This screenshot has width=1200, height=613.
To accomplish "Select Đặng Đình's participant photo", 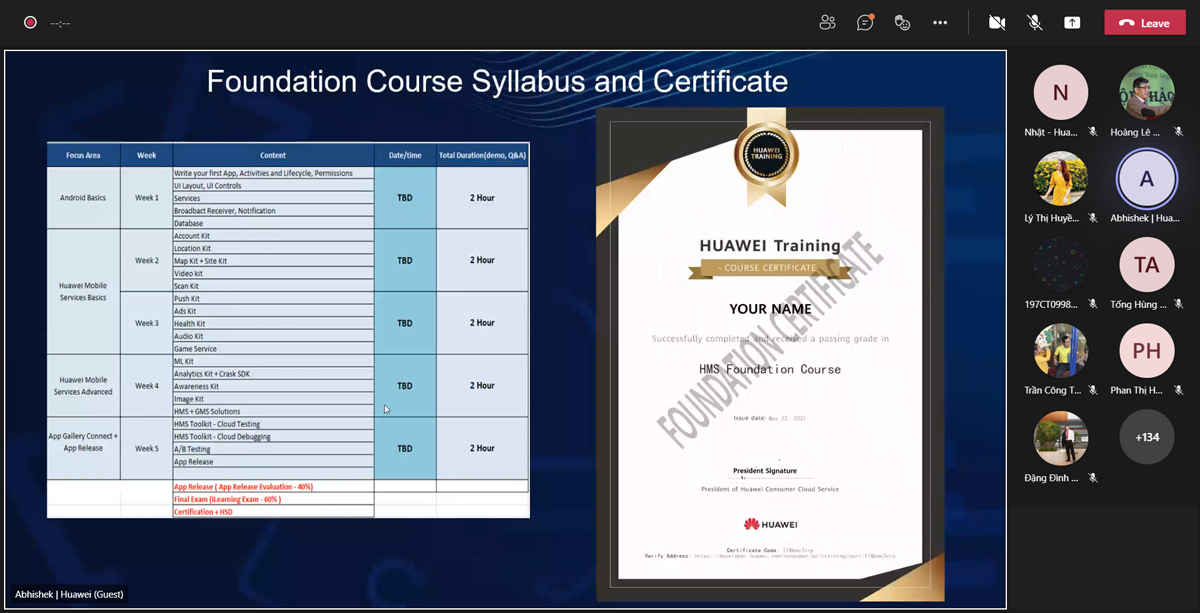I will tap(1061, 438).
